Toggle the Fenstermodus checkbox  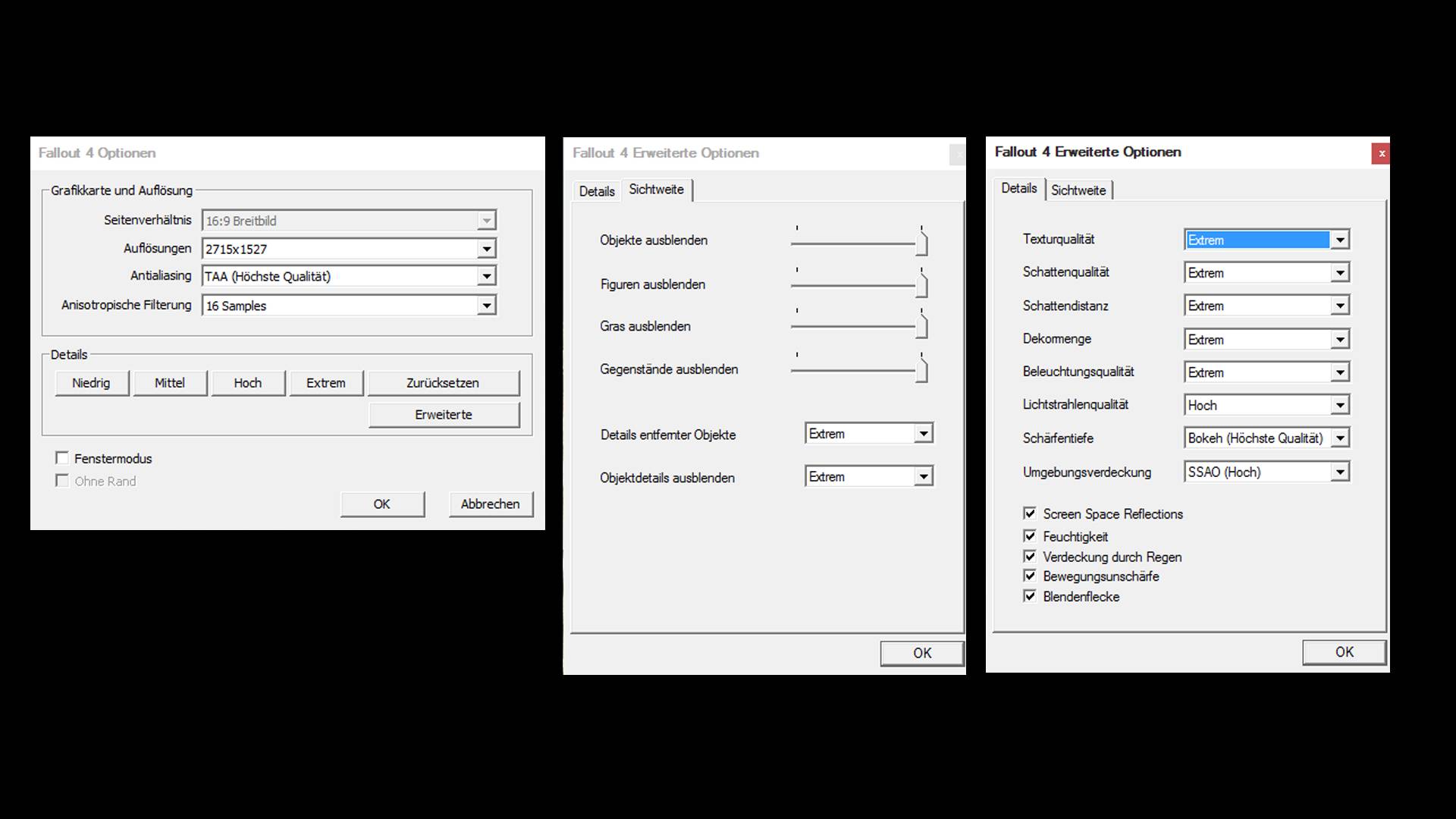(x=62, y=458)
